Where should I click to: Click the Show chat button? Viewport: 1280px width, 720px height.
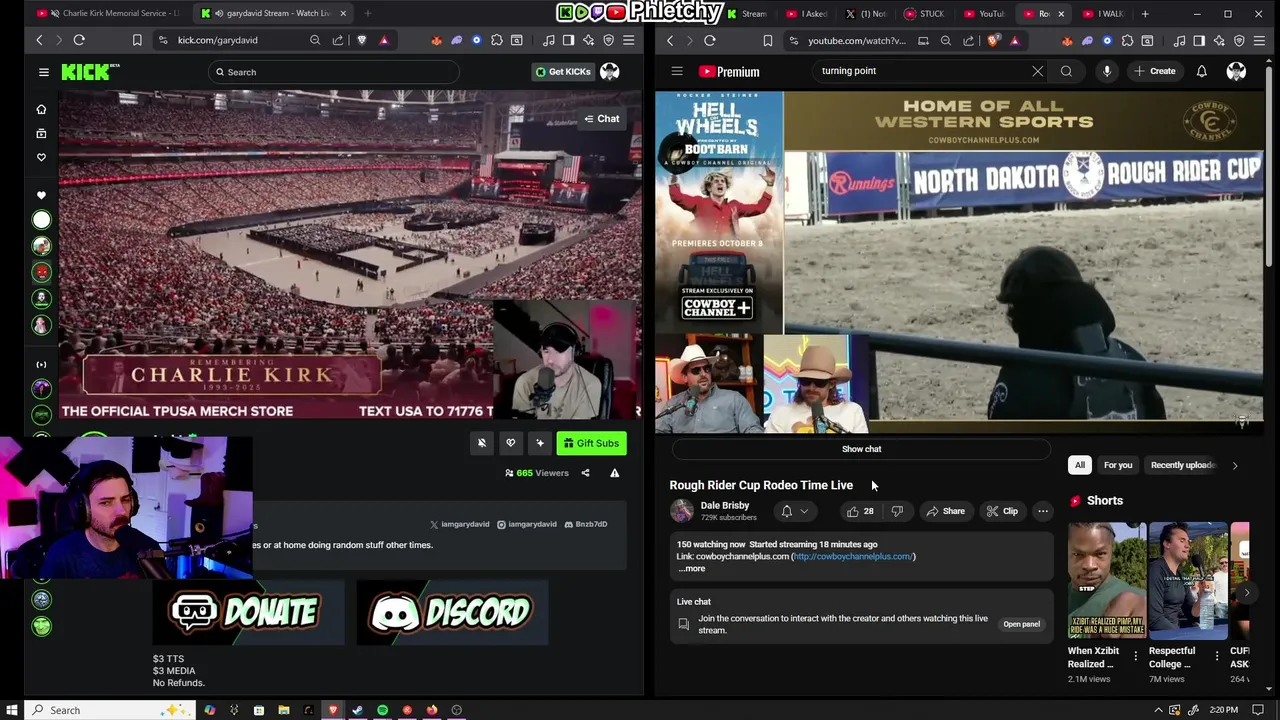861,449
